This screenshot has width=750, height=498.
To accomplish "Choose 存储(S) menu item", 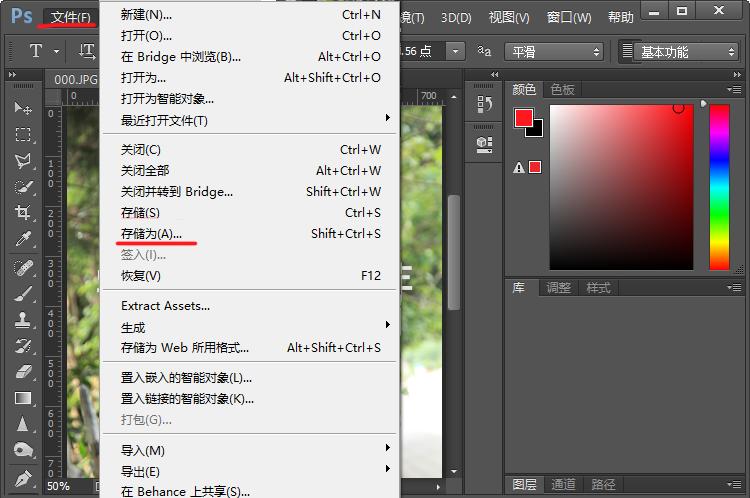I will click(x=251, y=212).
